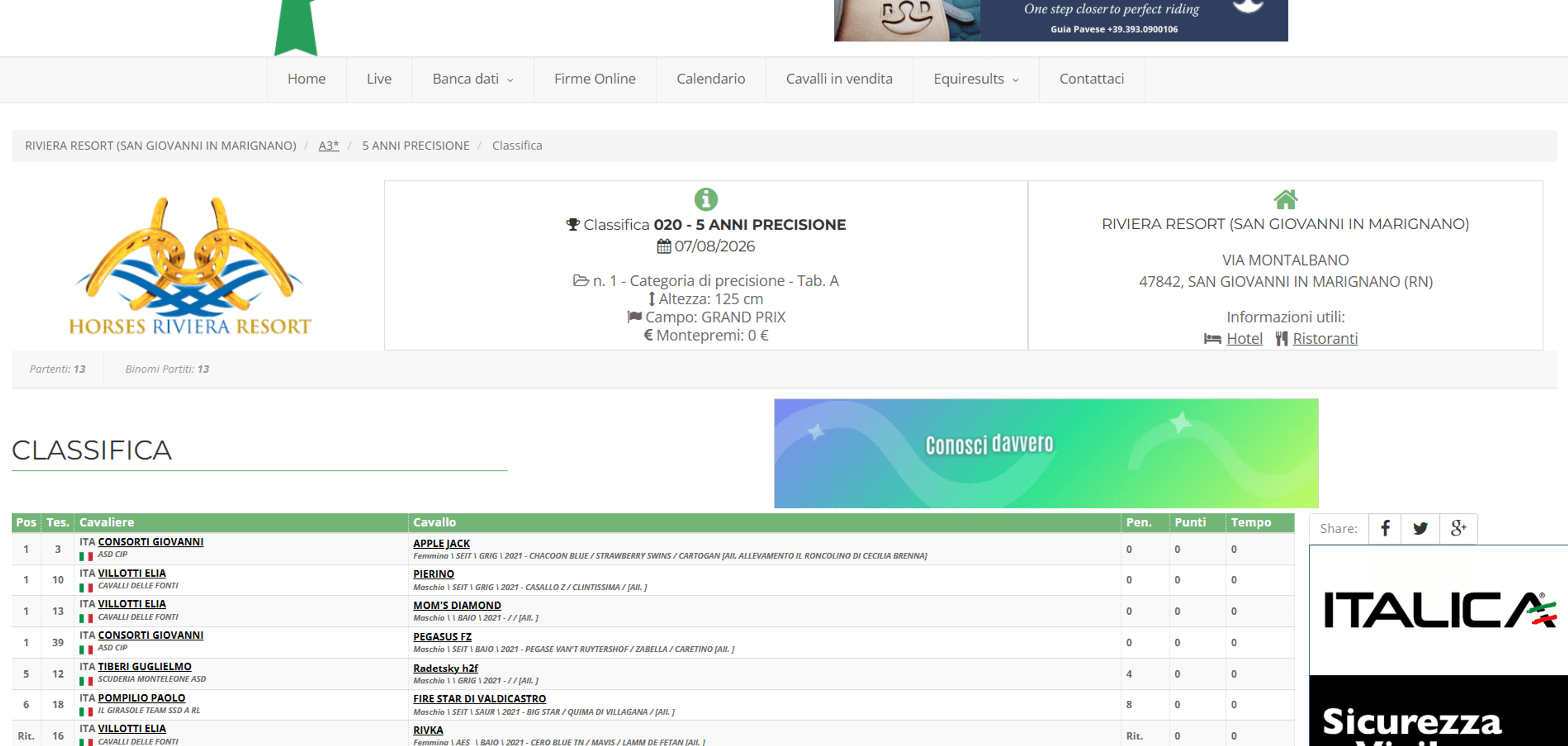Expand the Equiresults dropdown menu
The width and height of the screenshot is (1568, 746).
[976, 79]
